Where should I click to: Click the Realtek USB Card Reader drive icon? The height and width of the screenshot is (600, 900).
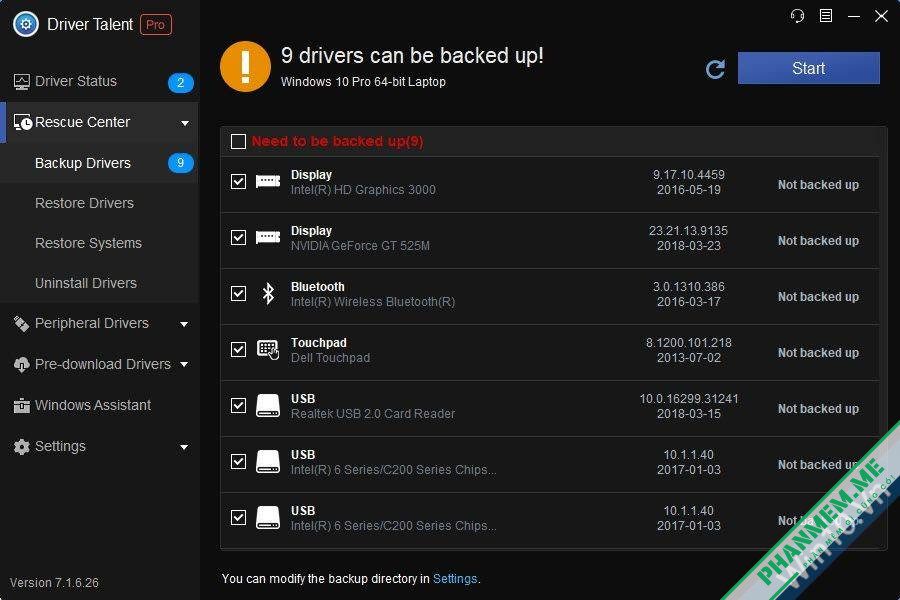(268, 405)
